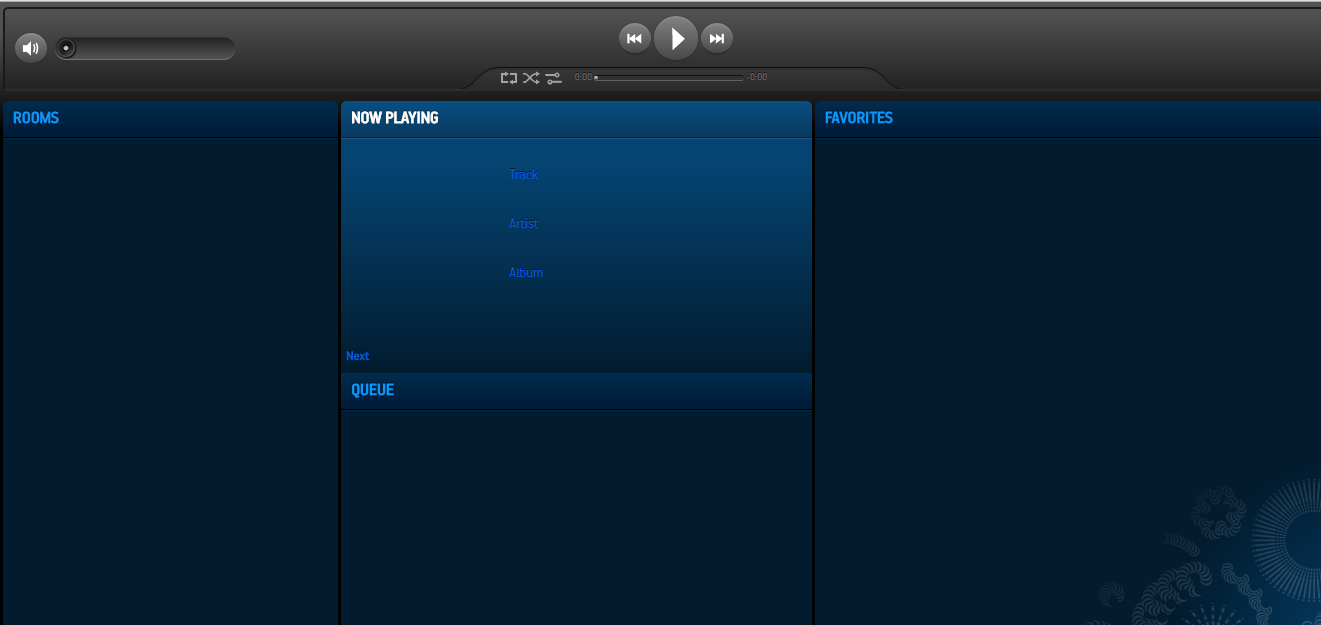
Task: Skip to the next track
Action: (717, 39)
